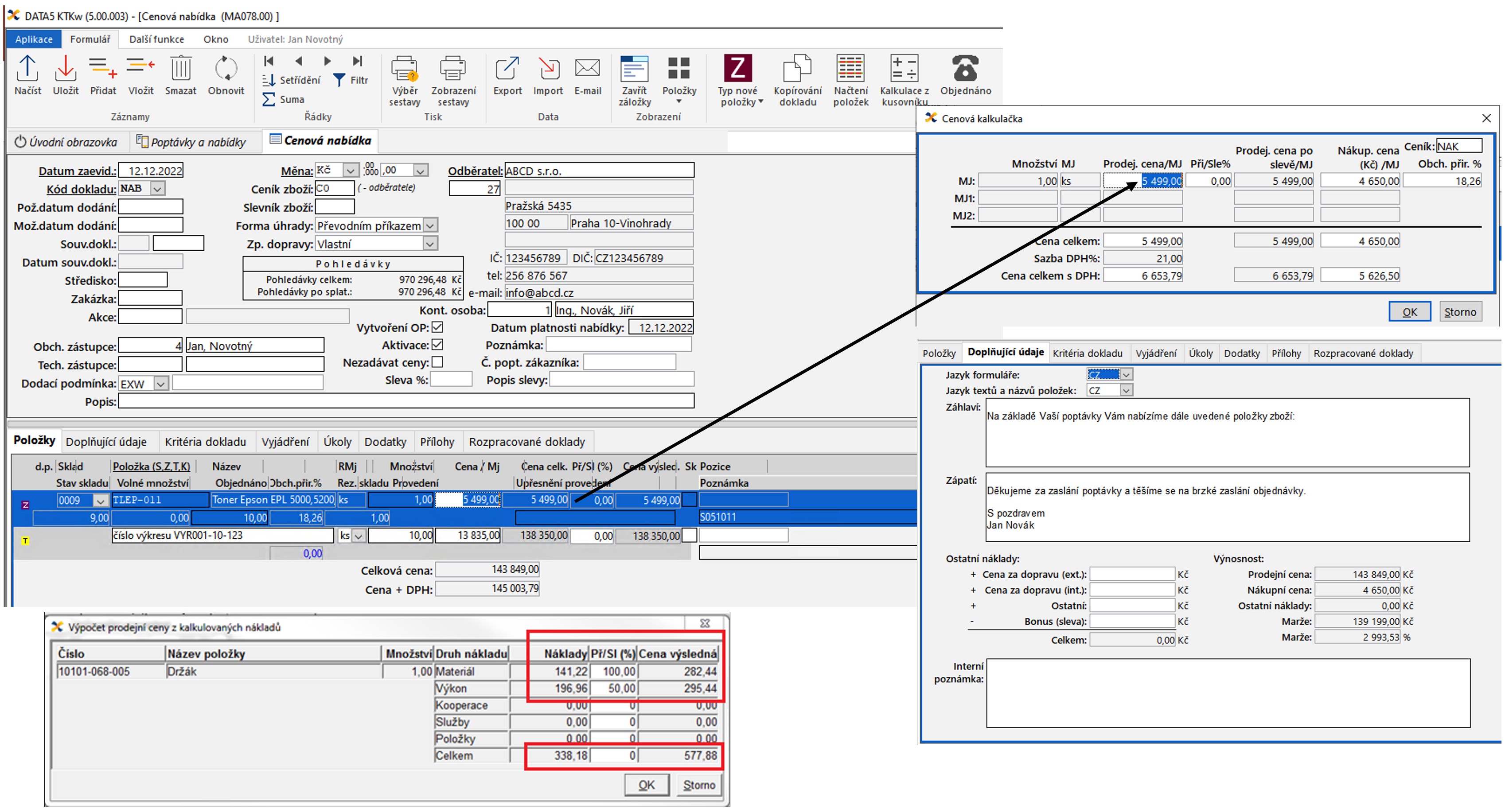Click the Popis text field
The height and width of the screenshot is (812, 1509).
(406, 401)
